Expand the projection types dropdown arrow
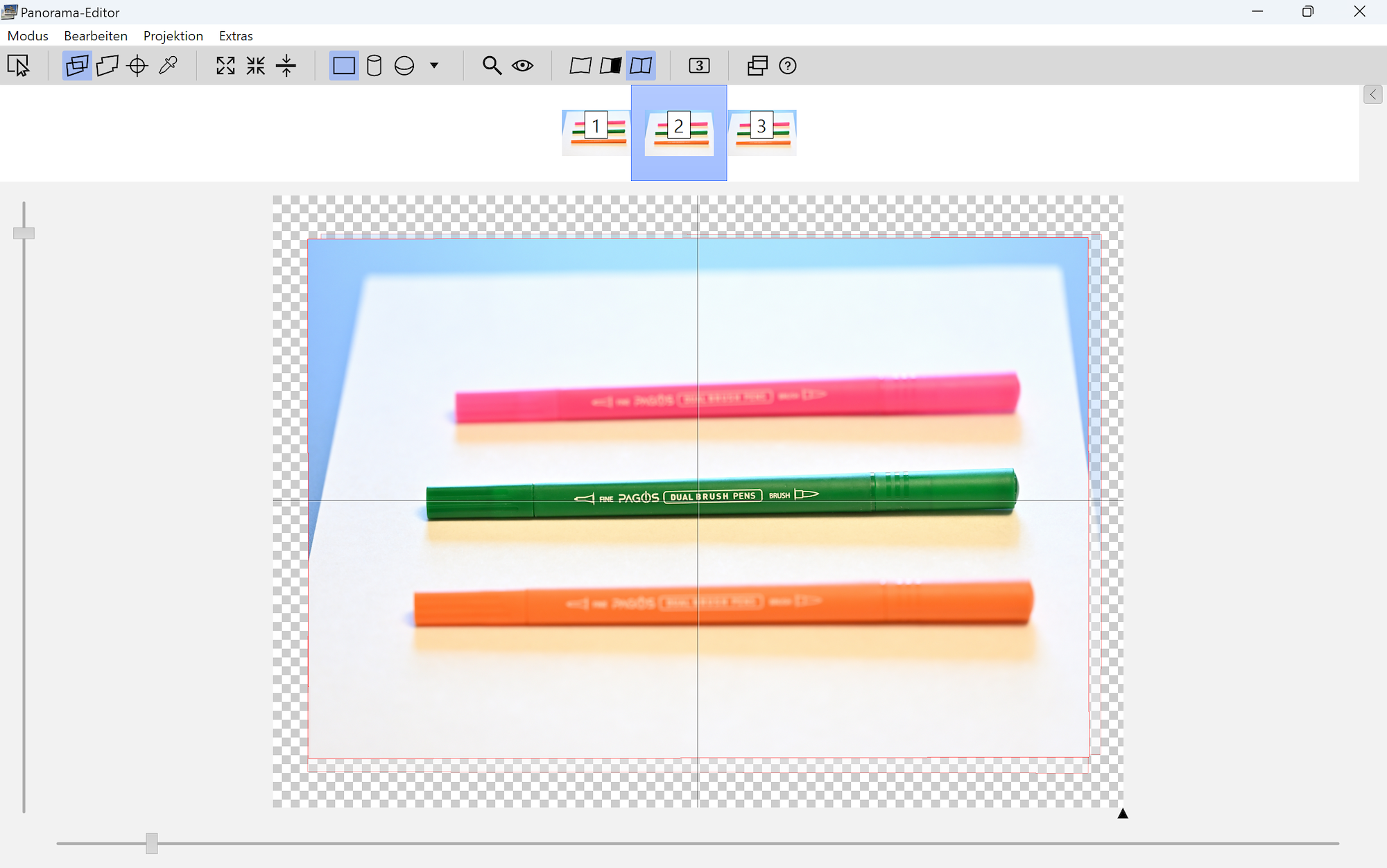This screenshot has height=868, width=1387. coord(434,66)
